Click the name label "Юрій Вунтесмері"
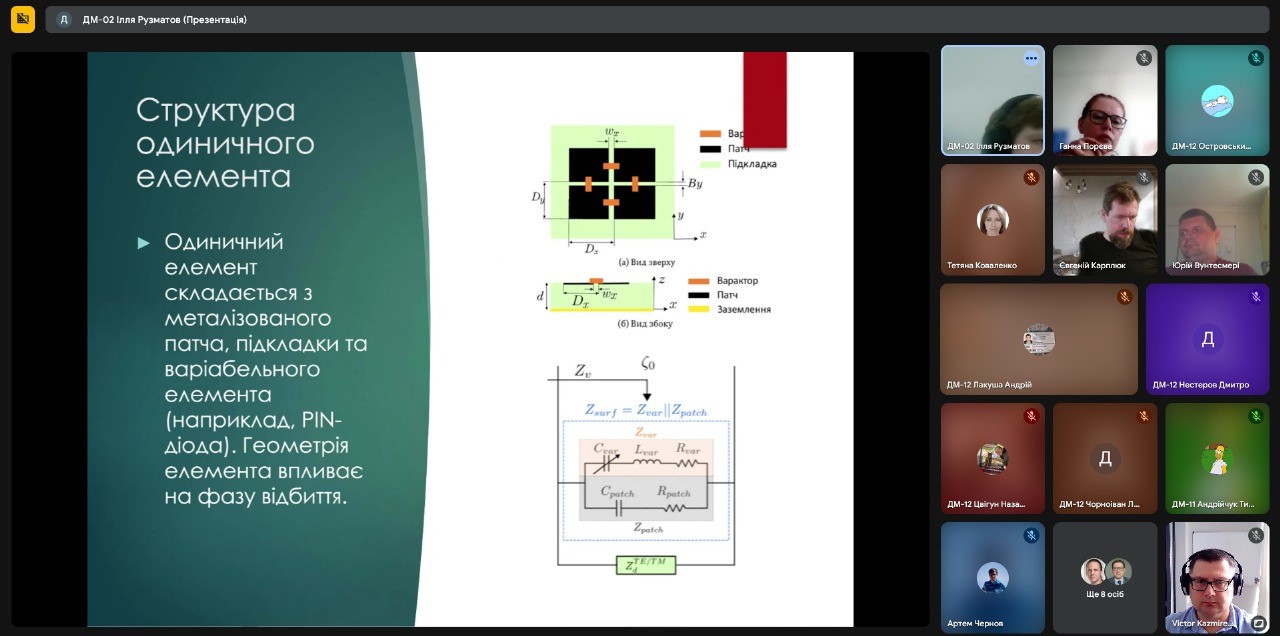The width and height of the screenshot is (1280, 636). [x=1205, y=266]
